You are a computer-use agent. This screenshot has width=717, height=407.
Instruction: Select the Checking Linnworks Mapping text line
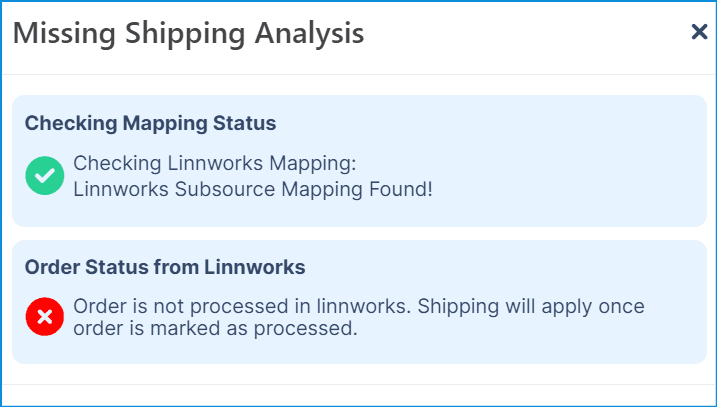(x=214, y=163)
